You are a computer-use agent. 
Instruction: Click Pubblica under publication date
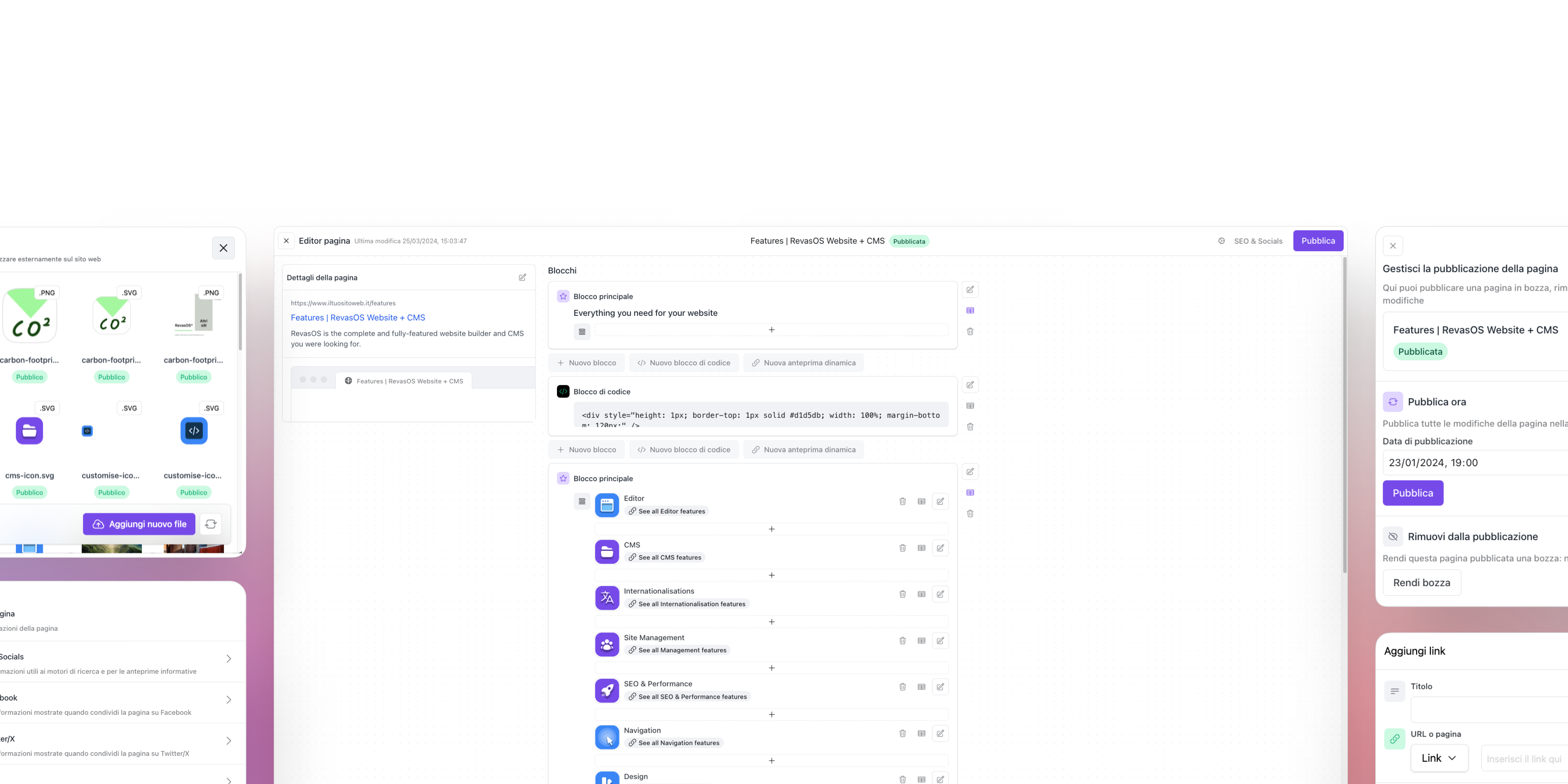(1413, 493)
